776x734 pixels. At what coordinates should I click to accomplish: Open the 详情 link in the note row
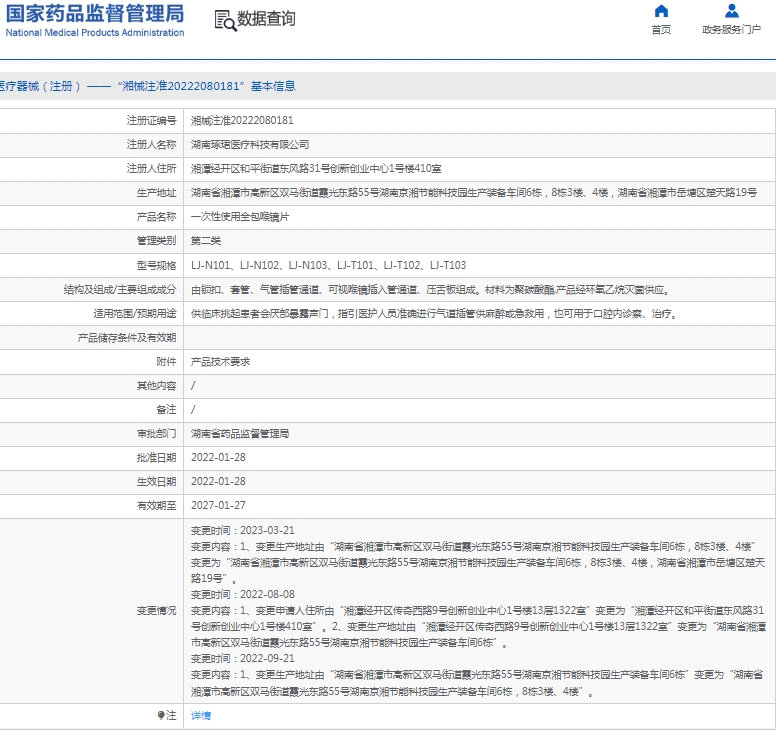tap(201, 715)
